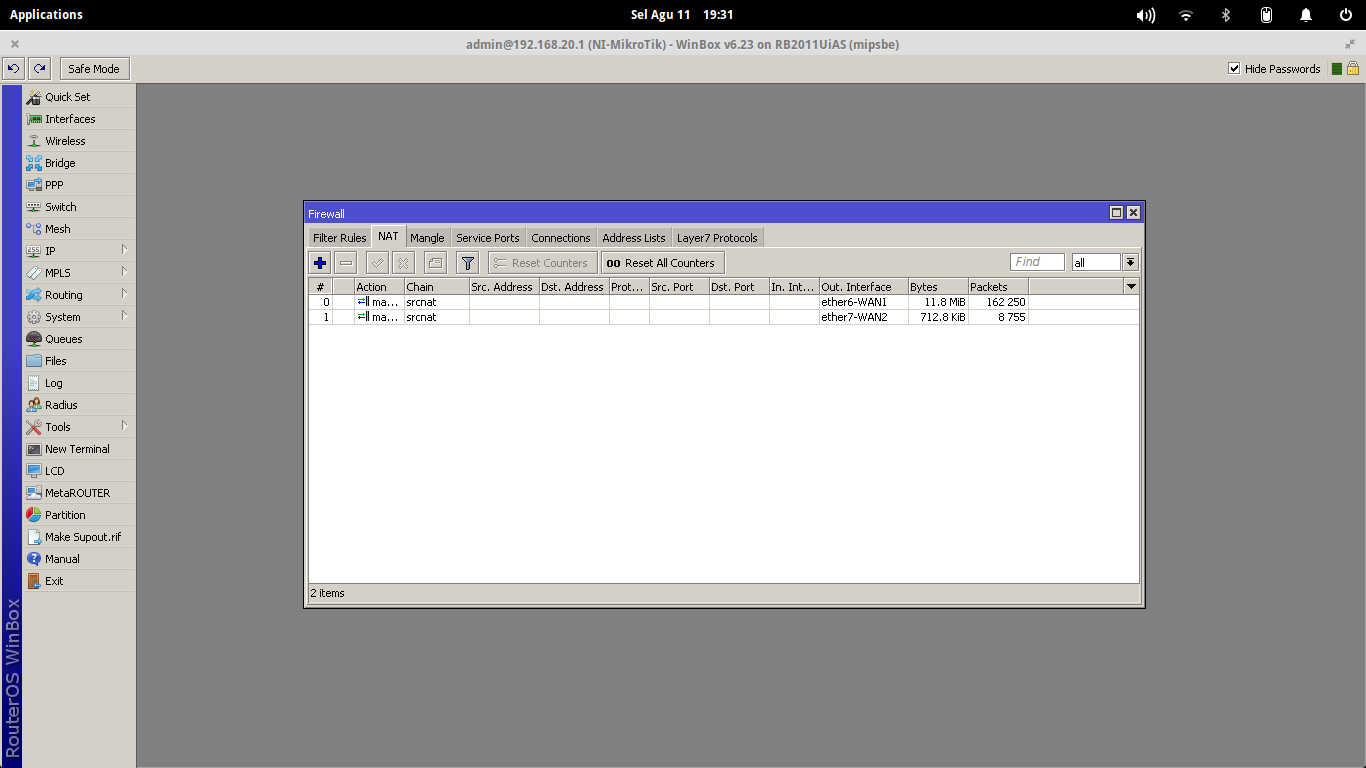Sort by the Bytes column header

[x=937, y=287]
